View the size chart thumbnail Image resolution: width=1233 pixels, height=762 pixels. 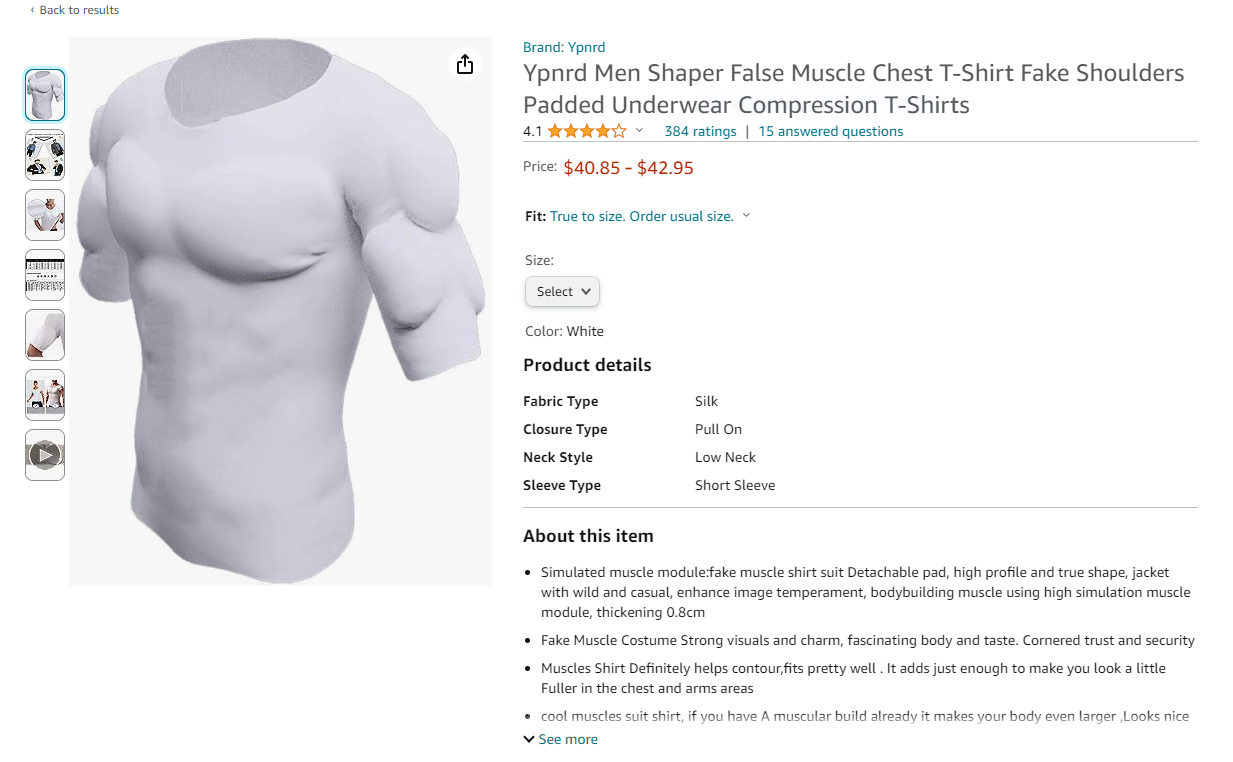[45, 275]
